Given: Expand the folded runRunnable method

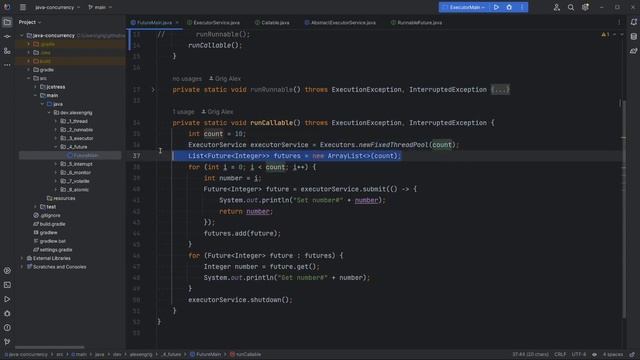Looking at the screenshot, I should (153, 90).
